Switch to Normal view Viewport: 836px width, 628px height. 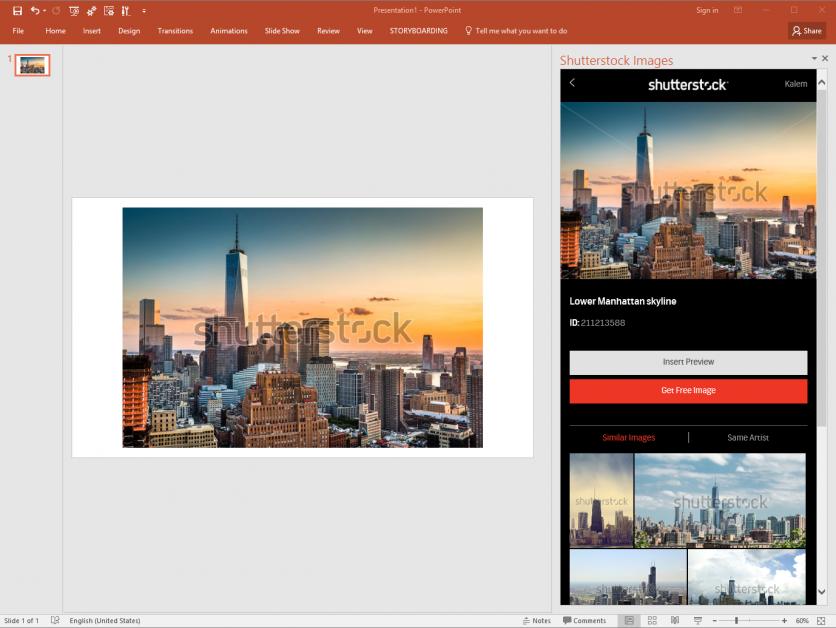tap(629, 621)
